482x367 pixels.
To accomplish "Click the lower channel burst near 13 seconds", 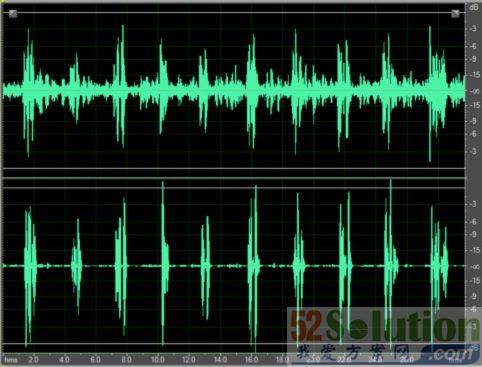I will click(x=206, y=267).
